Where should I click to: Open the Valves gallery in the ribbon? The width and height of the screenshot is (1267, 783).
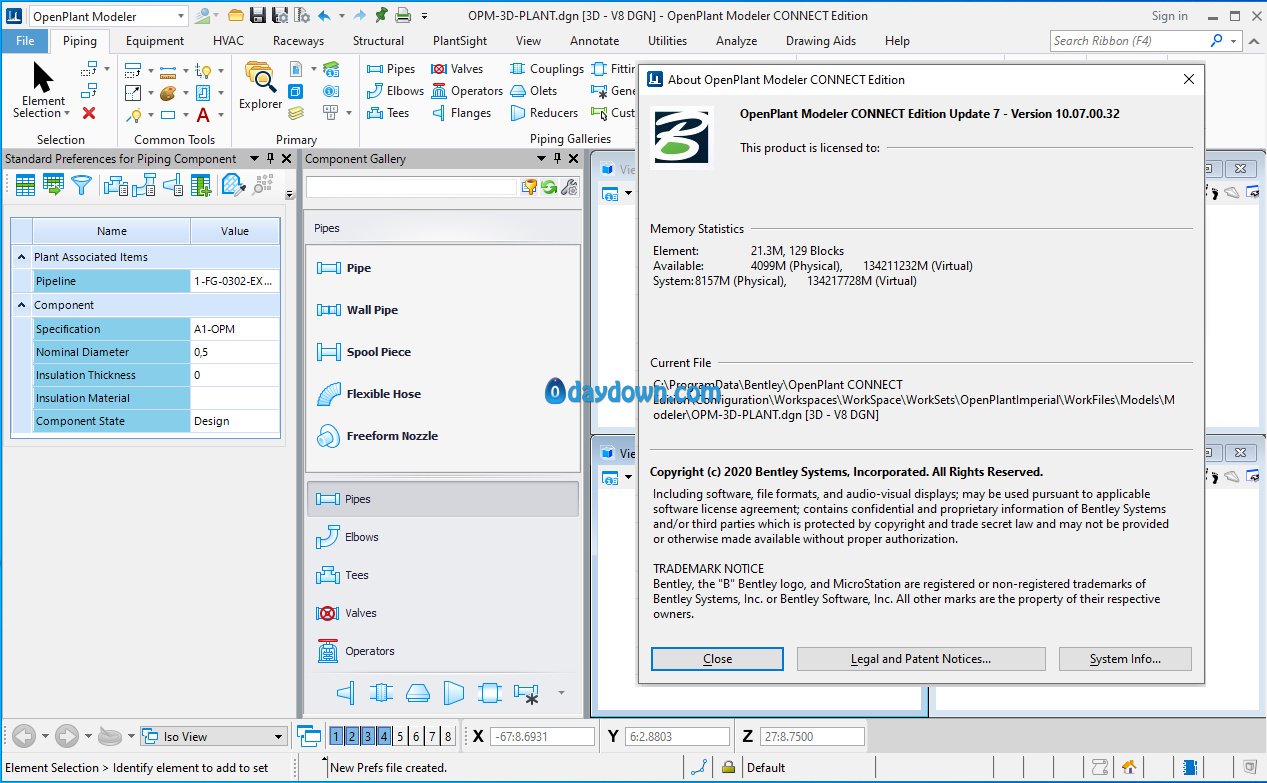click(457, 69)
